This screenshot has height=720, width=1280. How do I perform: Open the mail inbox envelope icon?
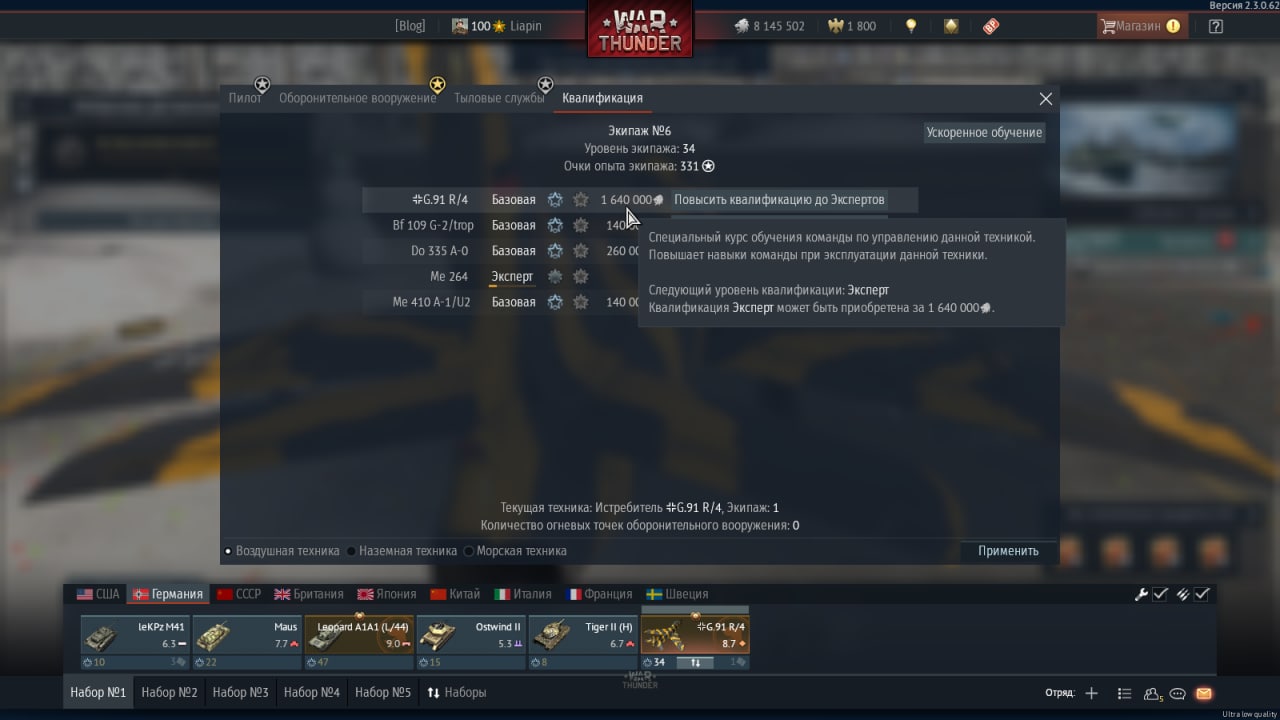(1204, 693)
